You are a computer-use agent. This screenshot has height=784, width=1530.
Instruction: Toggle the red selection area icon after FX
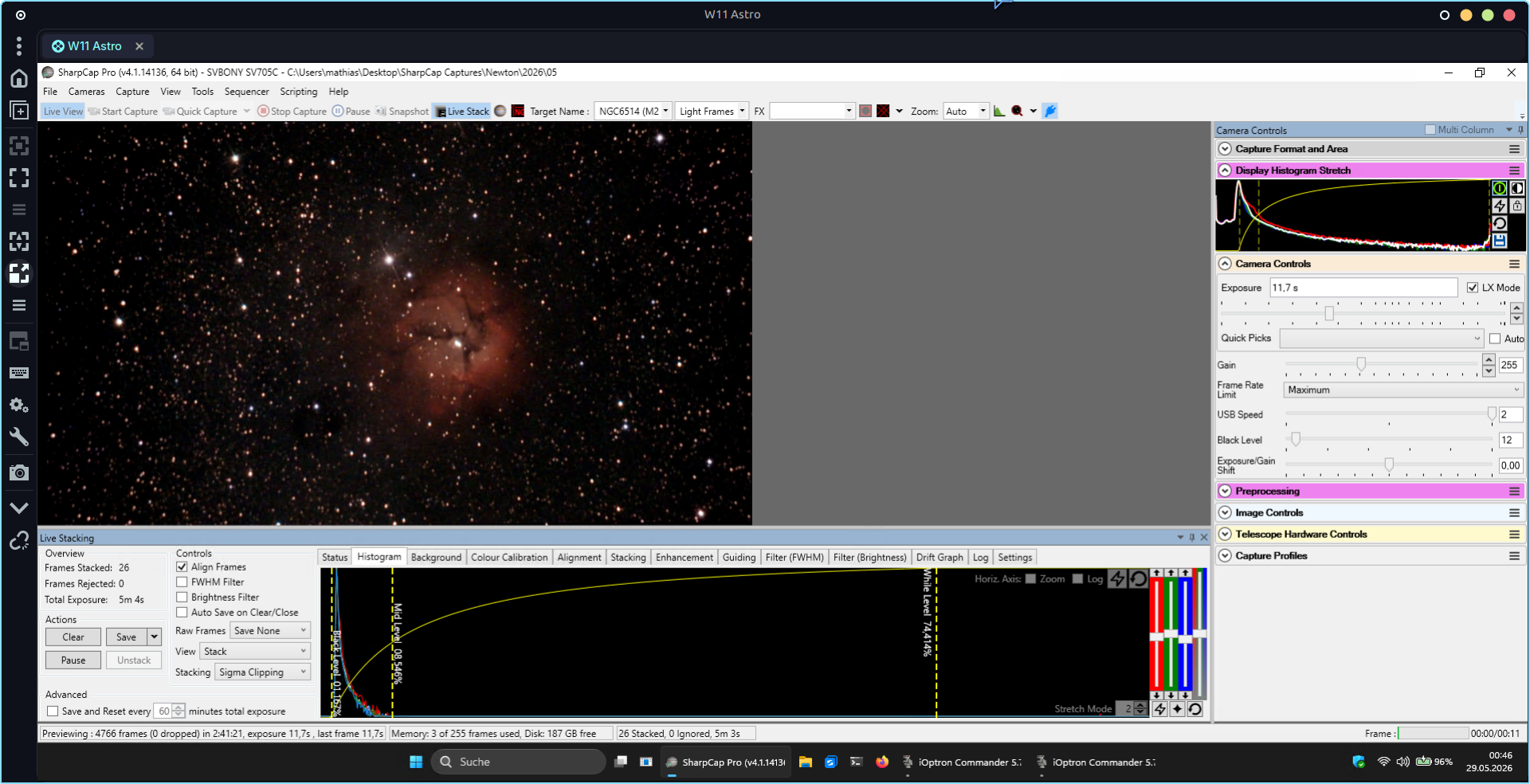point(865,111)
